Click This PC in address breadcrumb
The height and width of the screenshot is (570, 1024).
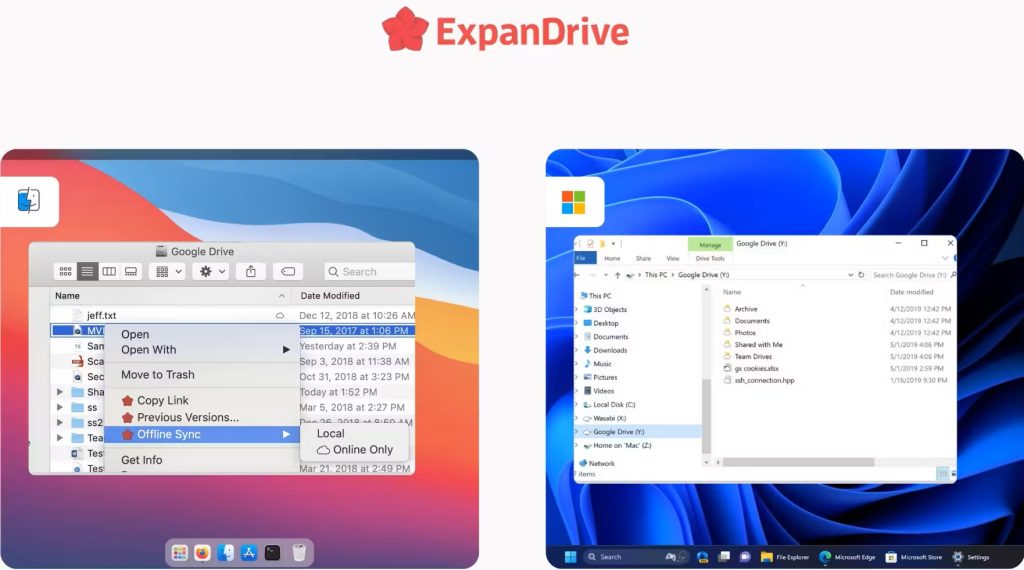tap(656, 275)
